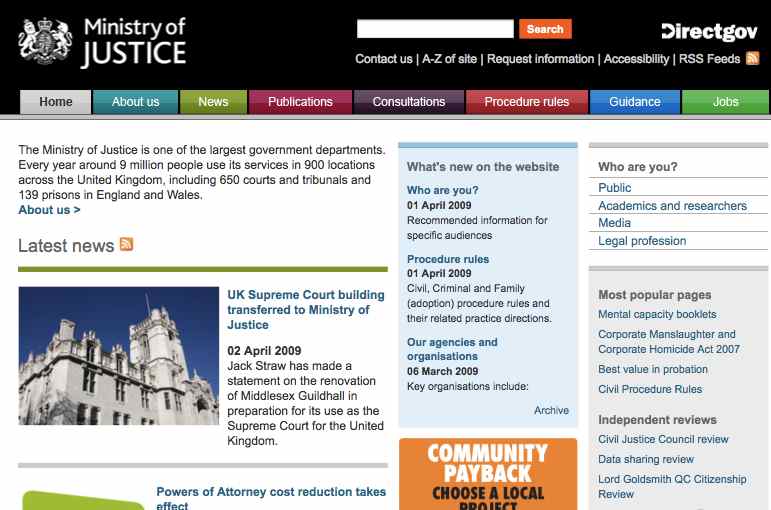Open the A-Z of site link
This screenshot has width=771, height=510.
(449, 59)
